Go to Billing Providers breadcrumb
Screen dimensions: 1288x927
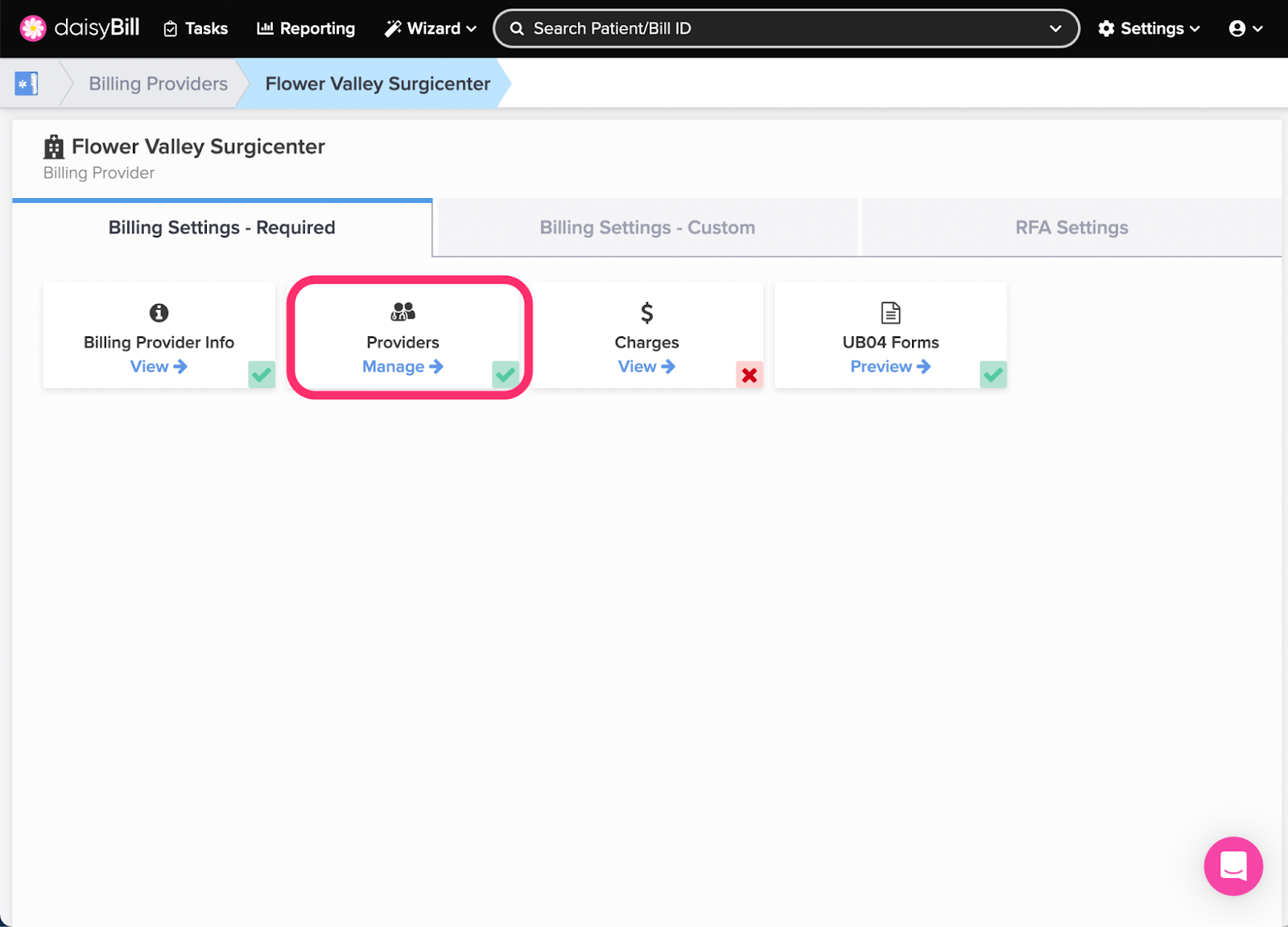click(158, 84)
